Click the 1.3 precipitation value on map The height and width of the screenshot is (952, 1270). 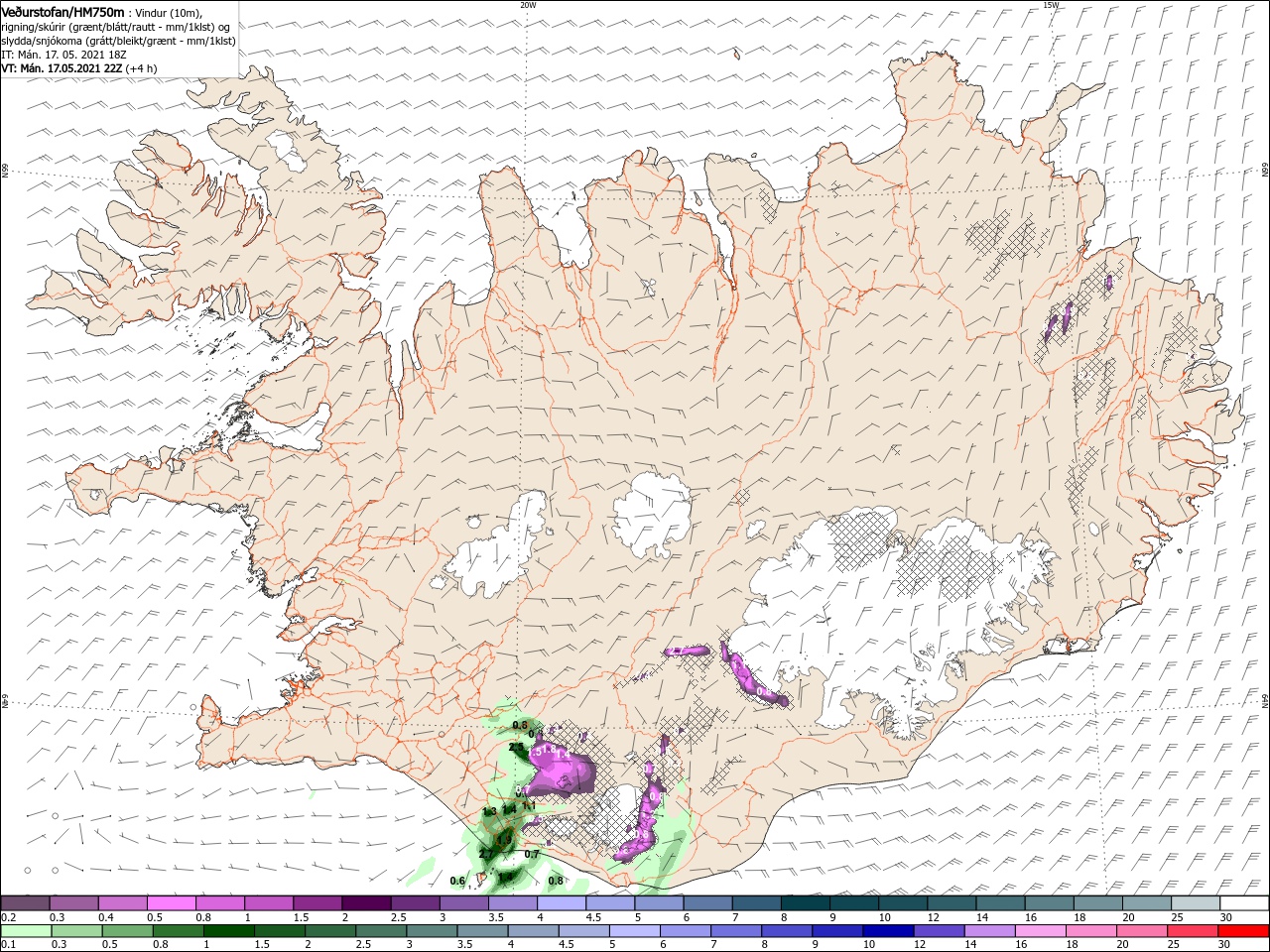coord(489,811)
